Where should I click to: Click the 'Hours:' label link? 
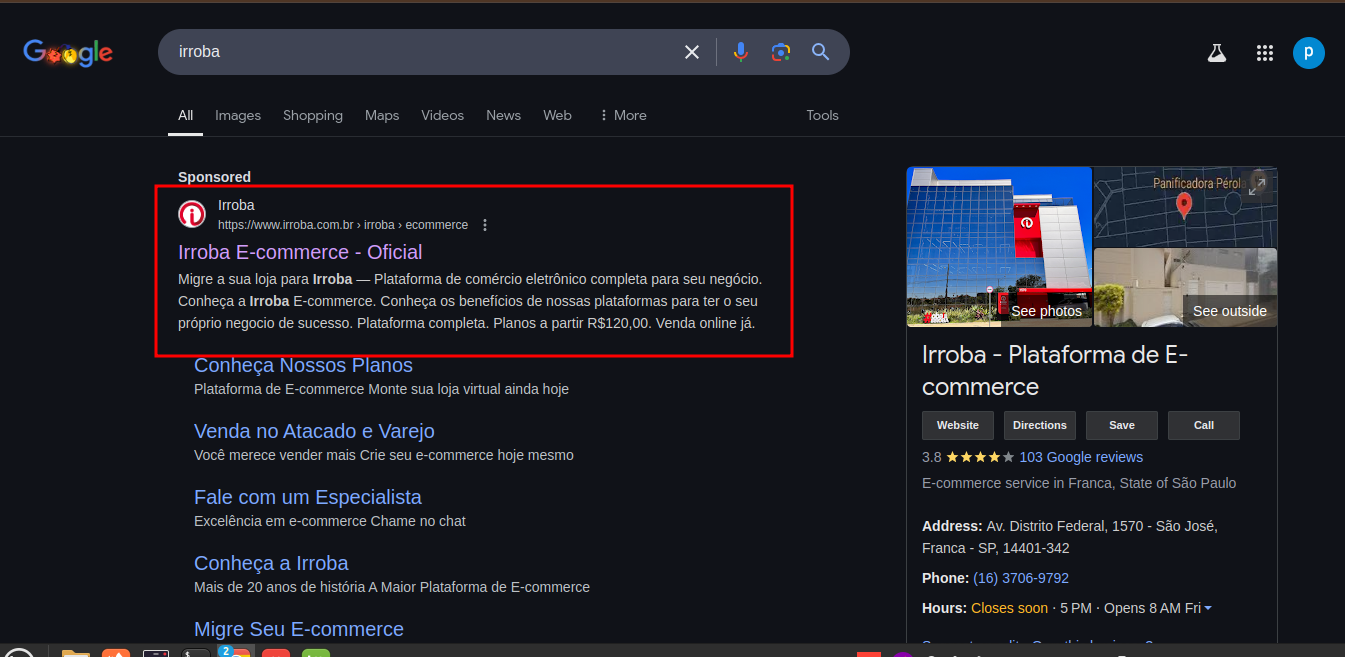944,608
